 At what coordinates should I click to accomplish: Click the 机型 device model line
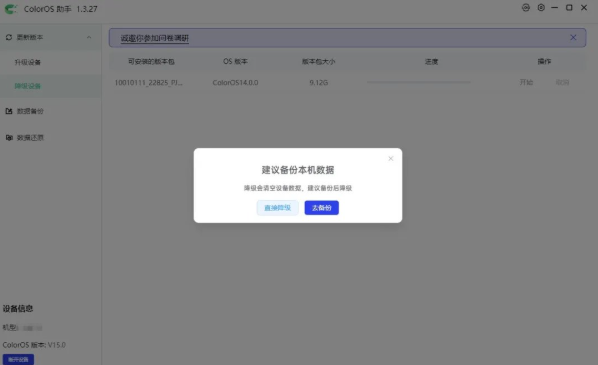pyautogui.click(x=22, y=328)
